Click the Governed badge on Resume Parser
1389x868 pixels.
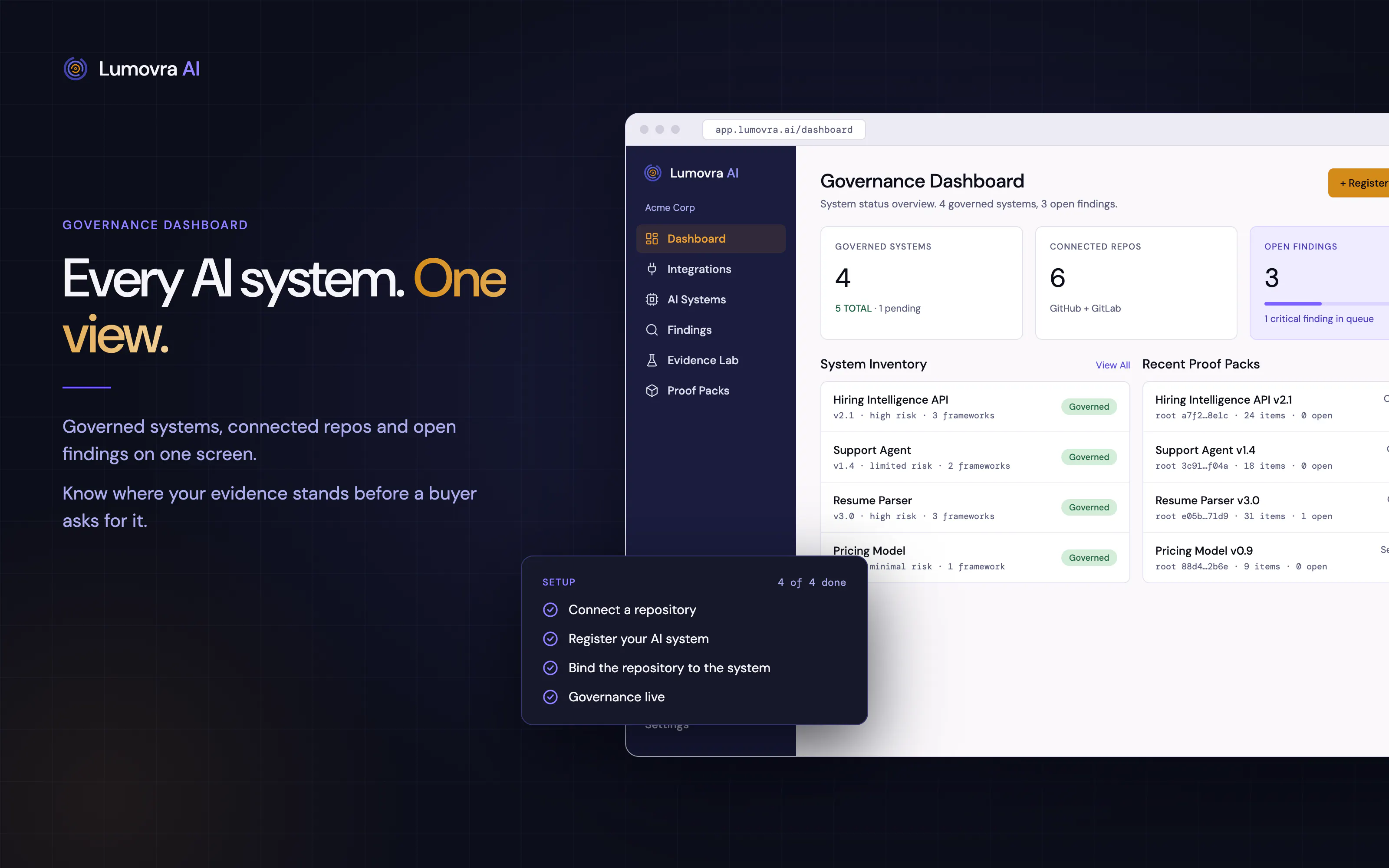coord(1089,507)
